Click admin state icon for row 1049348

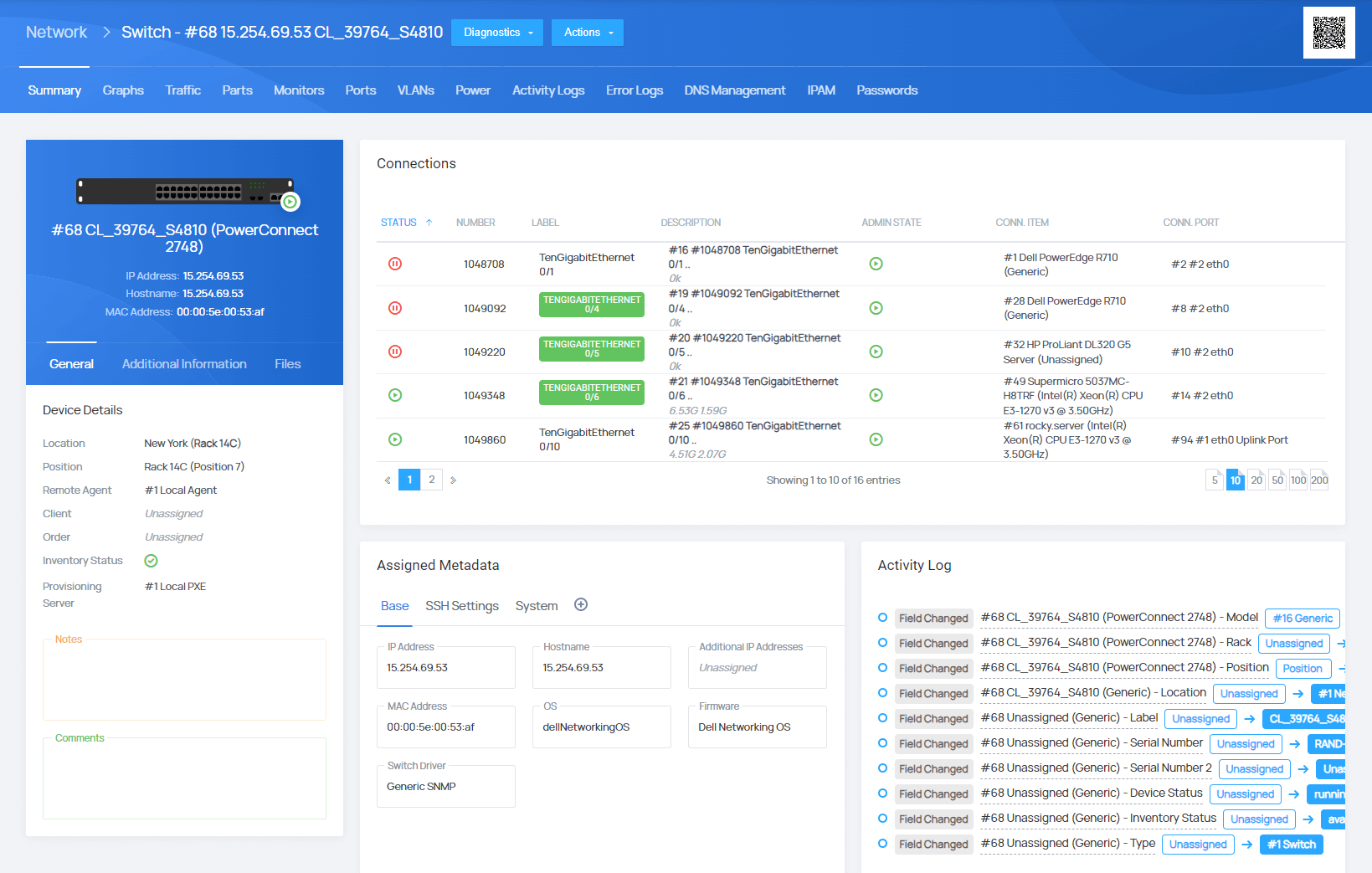876,395
